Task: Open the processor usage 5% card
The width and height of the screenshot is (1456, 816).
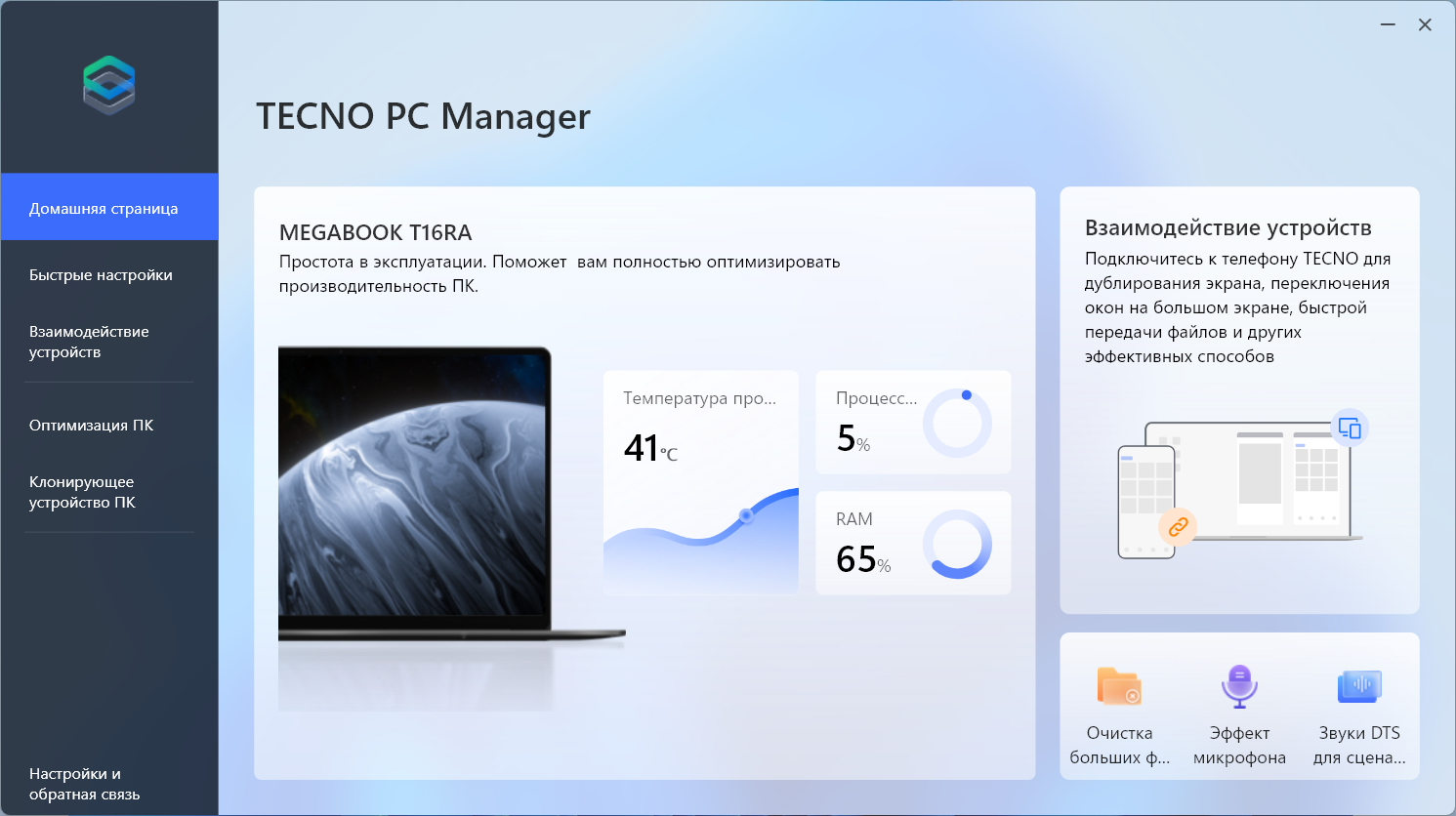Action: (913, 422)
